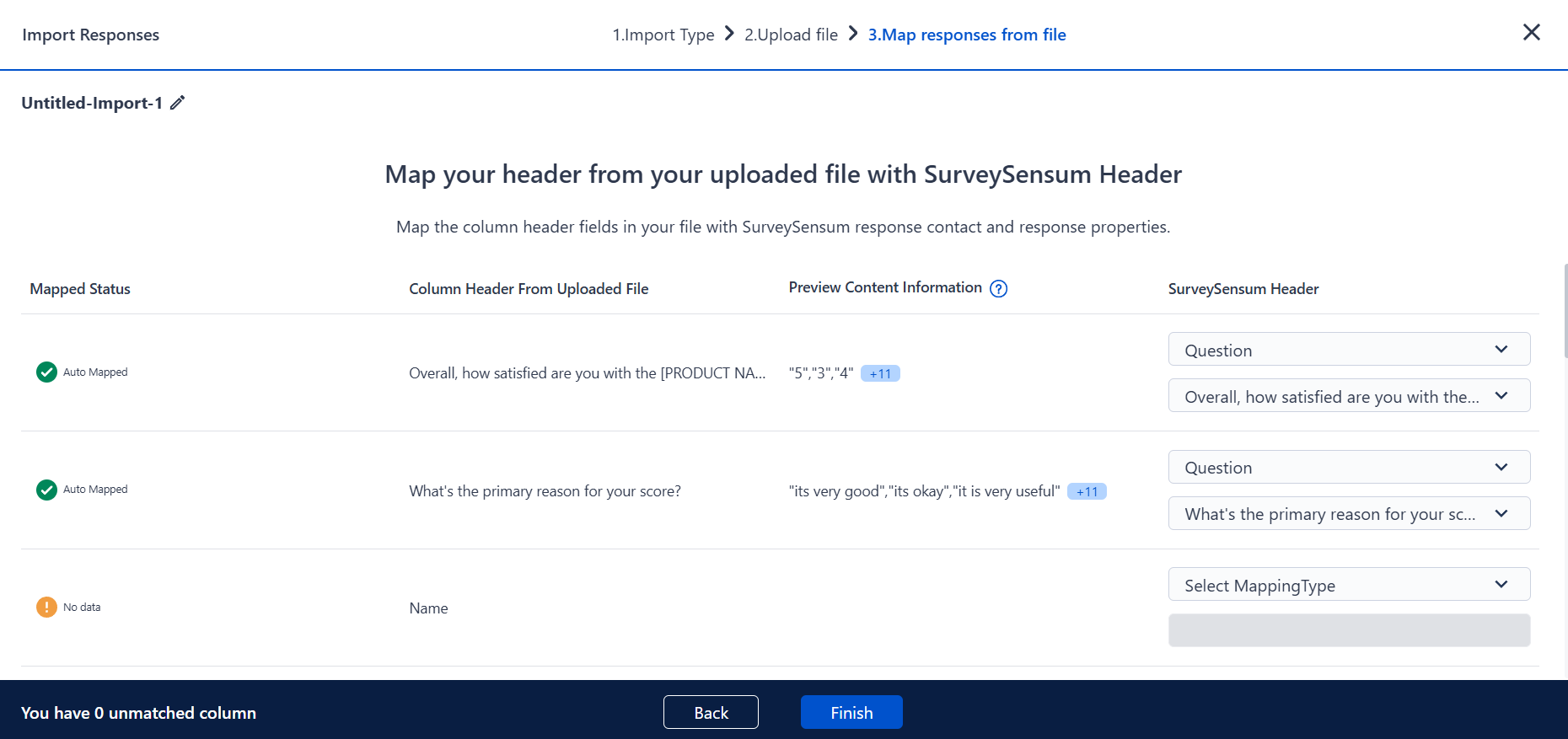
Task: Click the help icon near Preview Content Information
Action: [998, 289]
